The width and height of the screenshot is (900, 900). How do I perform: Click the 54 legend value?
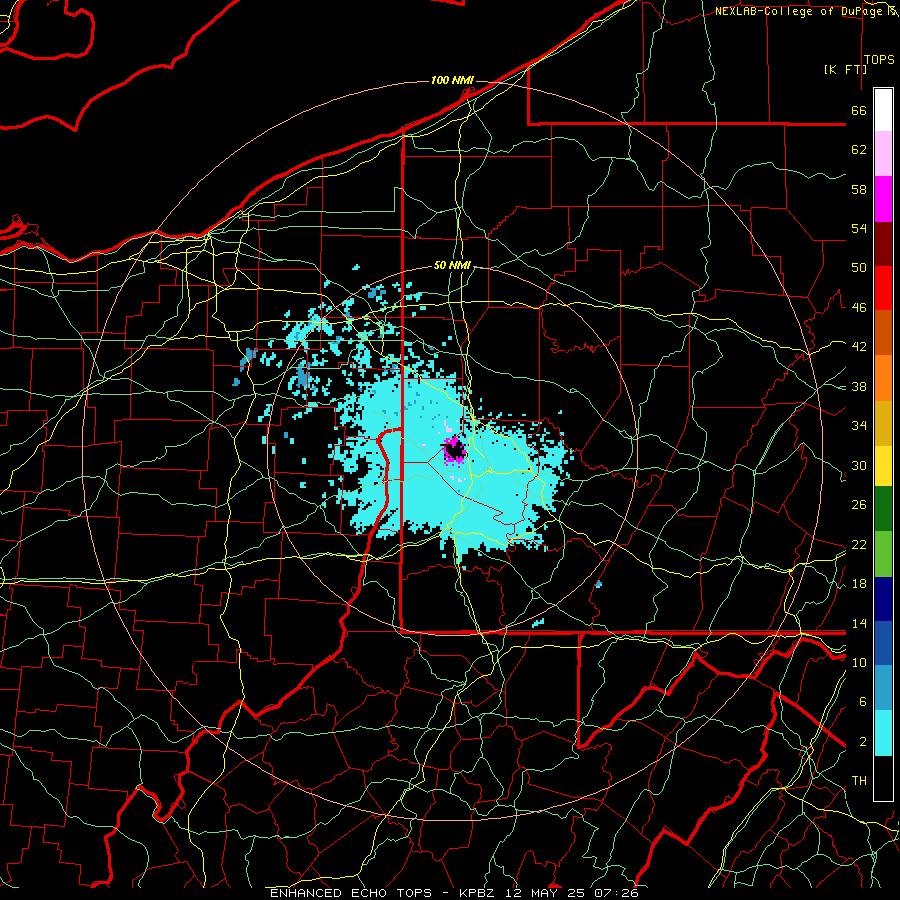point(859,228)
